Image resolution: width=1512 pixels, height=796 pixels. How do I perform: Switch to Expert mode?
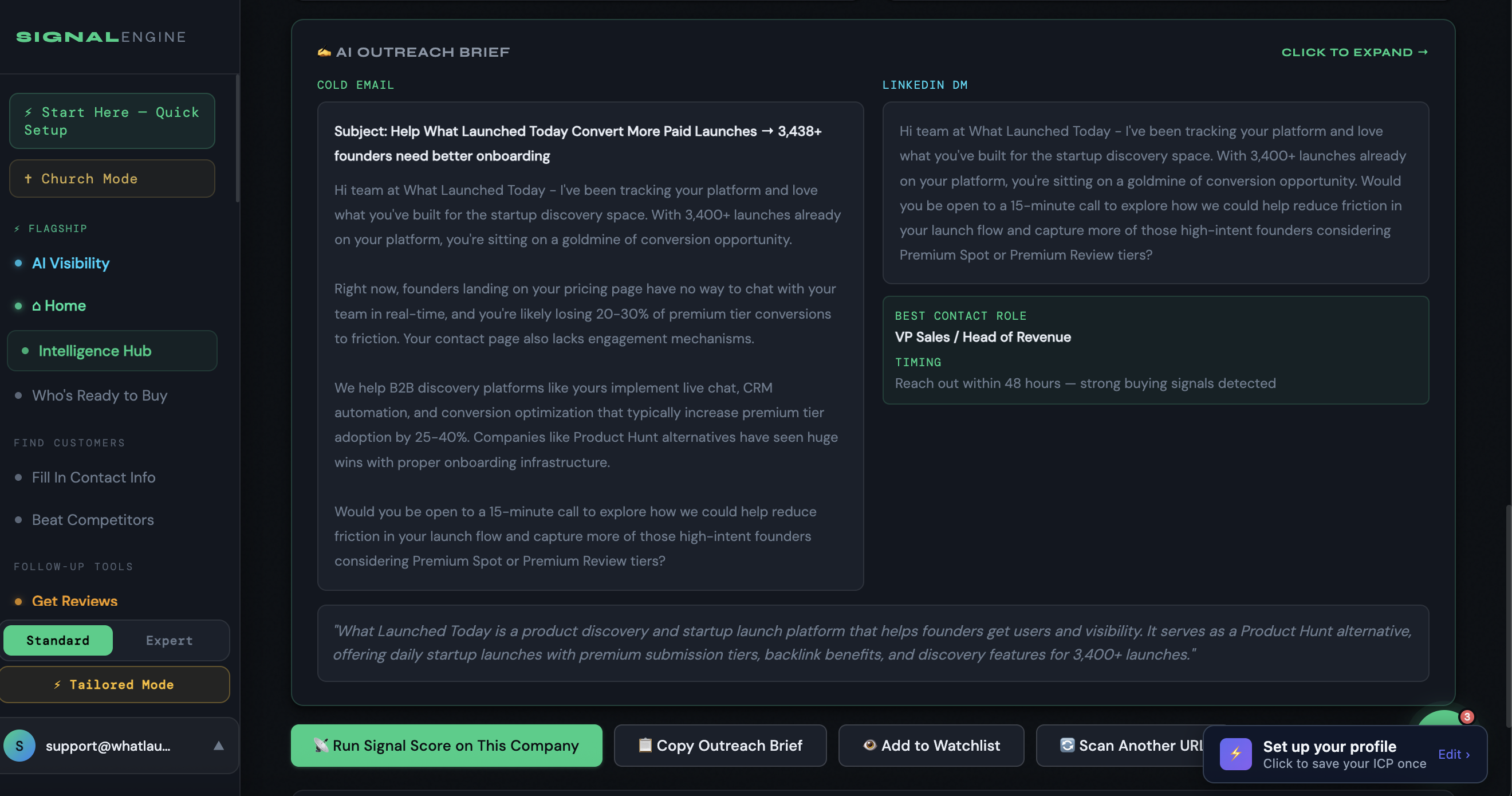[x=169, y=640]
